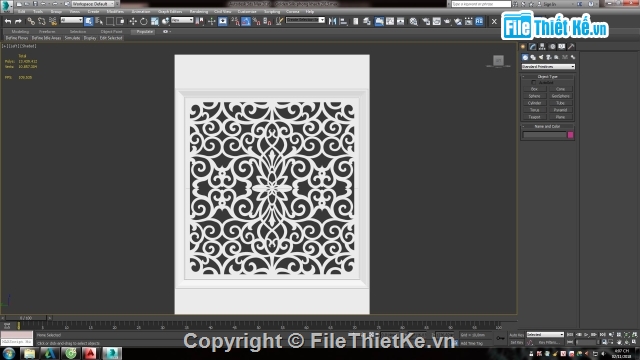Click the ViewCube in viewport
The width and height of the screenshot is (640, 360).
498,61
